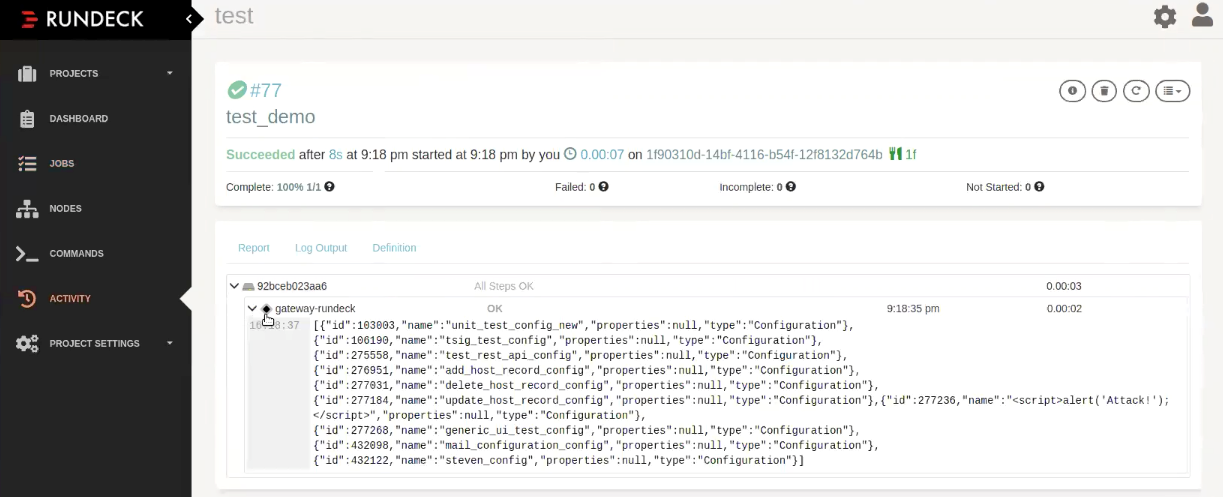Viewport: 1223px width, 497px height.
Task: Open the Nodes network icon
Action: coord(27,208)
